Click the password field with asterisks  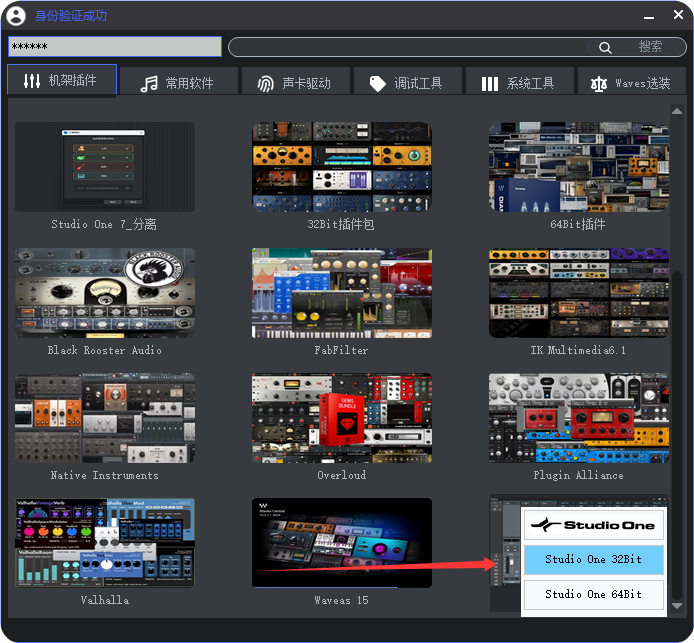pos(115,46)
